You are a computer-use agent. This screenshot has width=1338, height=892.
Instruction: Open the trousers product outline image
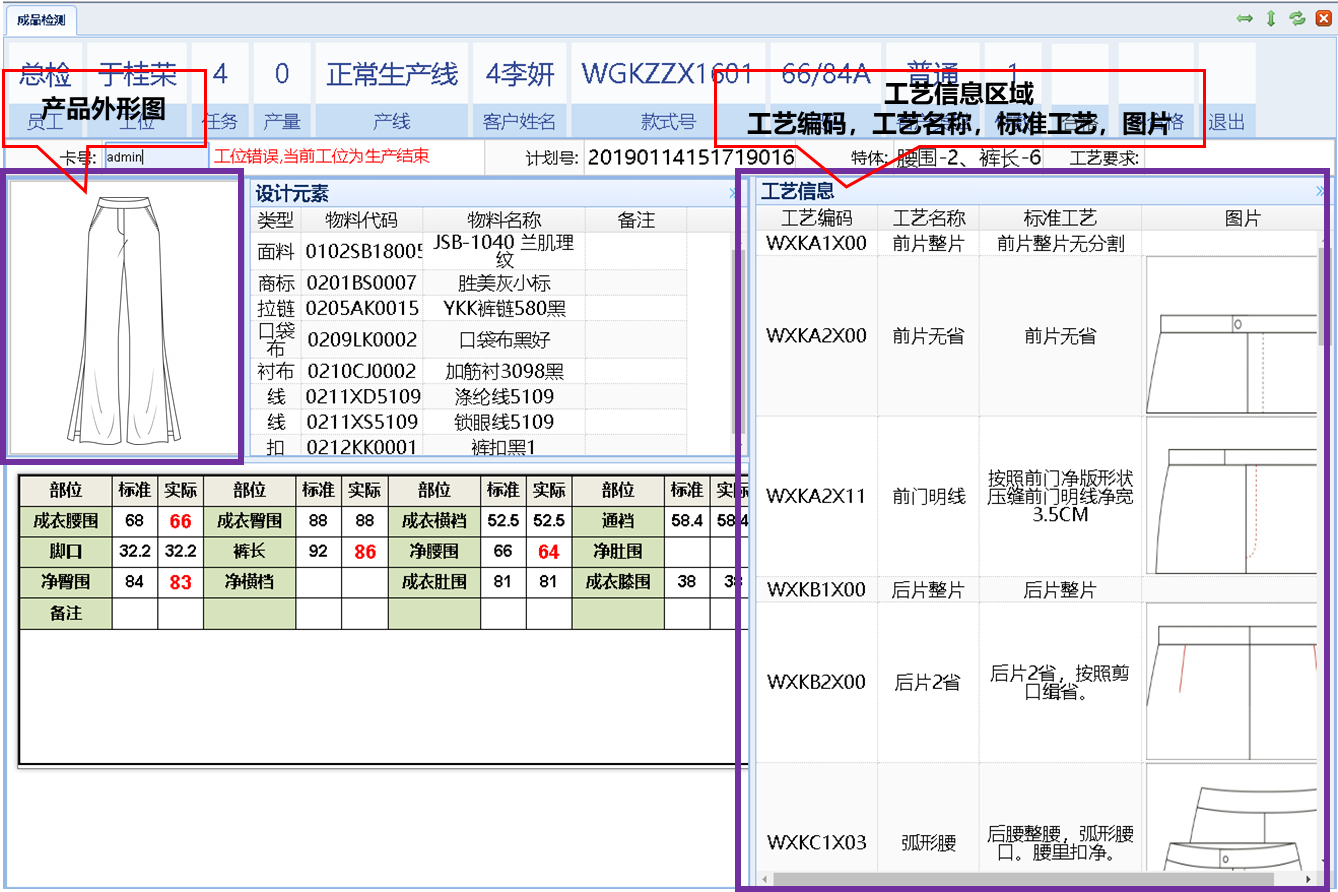[x=124, y=318]
